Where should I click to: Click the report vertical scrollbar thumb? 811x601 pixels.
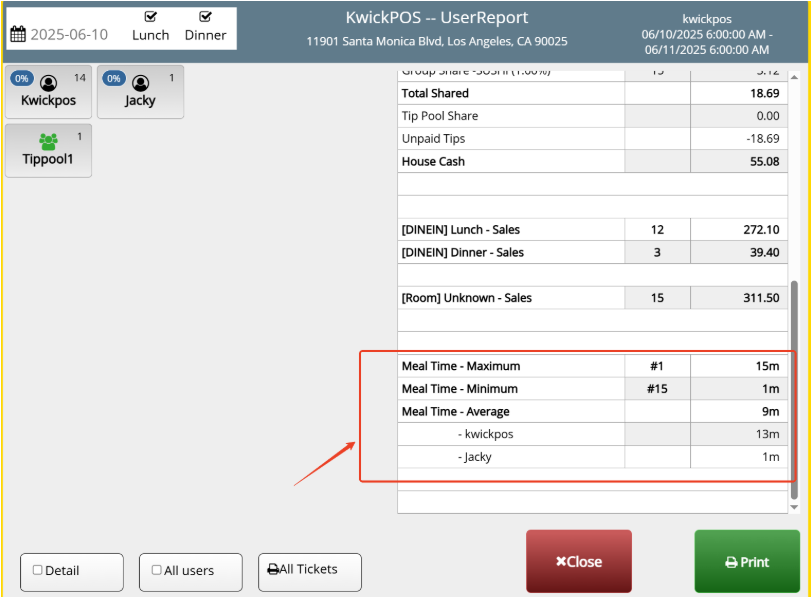click(794, 390)
